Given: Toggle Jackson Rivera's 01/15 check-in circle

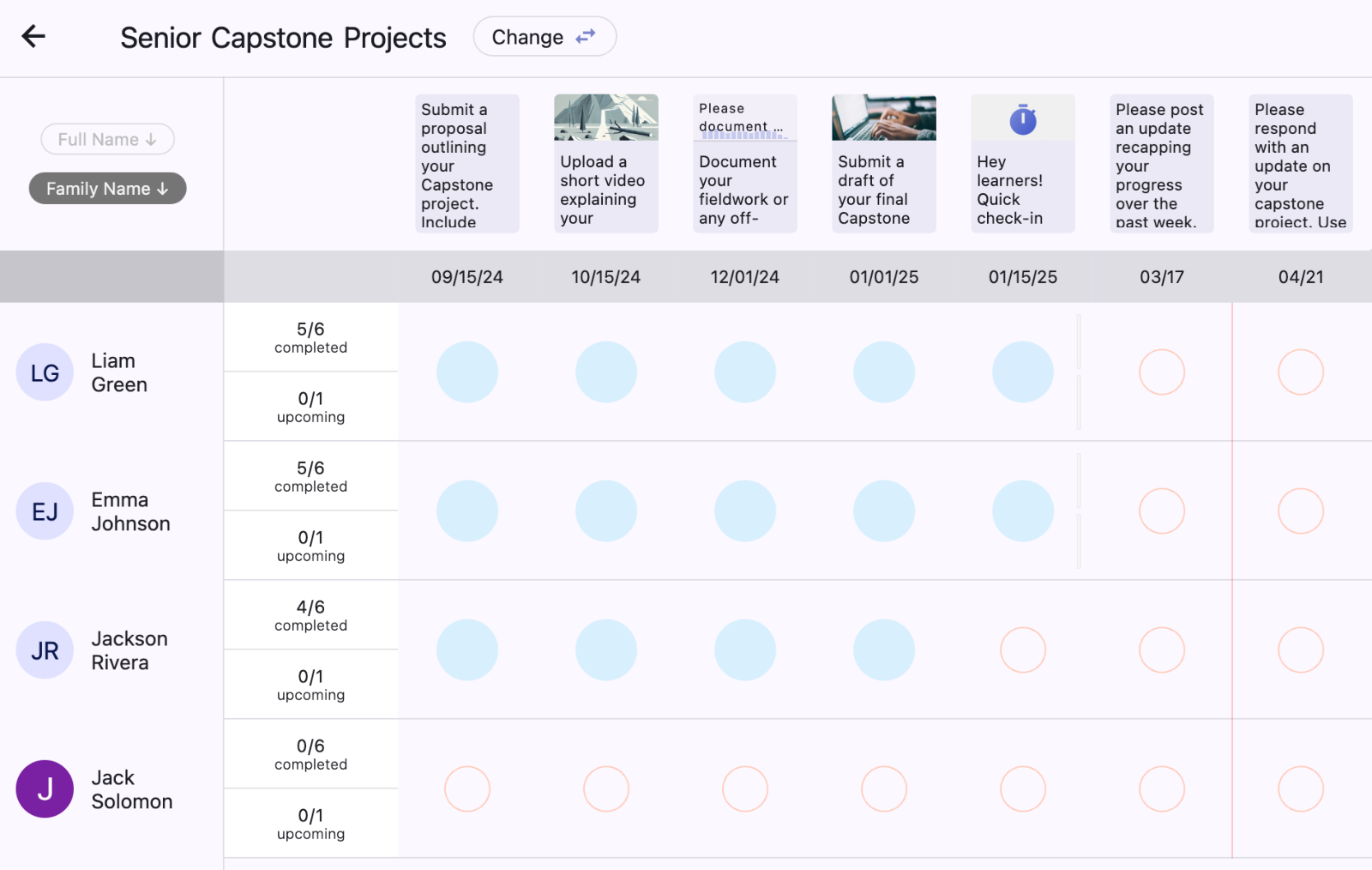Looking at the screenshot, I should (x=1022, y=649).
